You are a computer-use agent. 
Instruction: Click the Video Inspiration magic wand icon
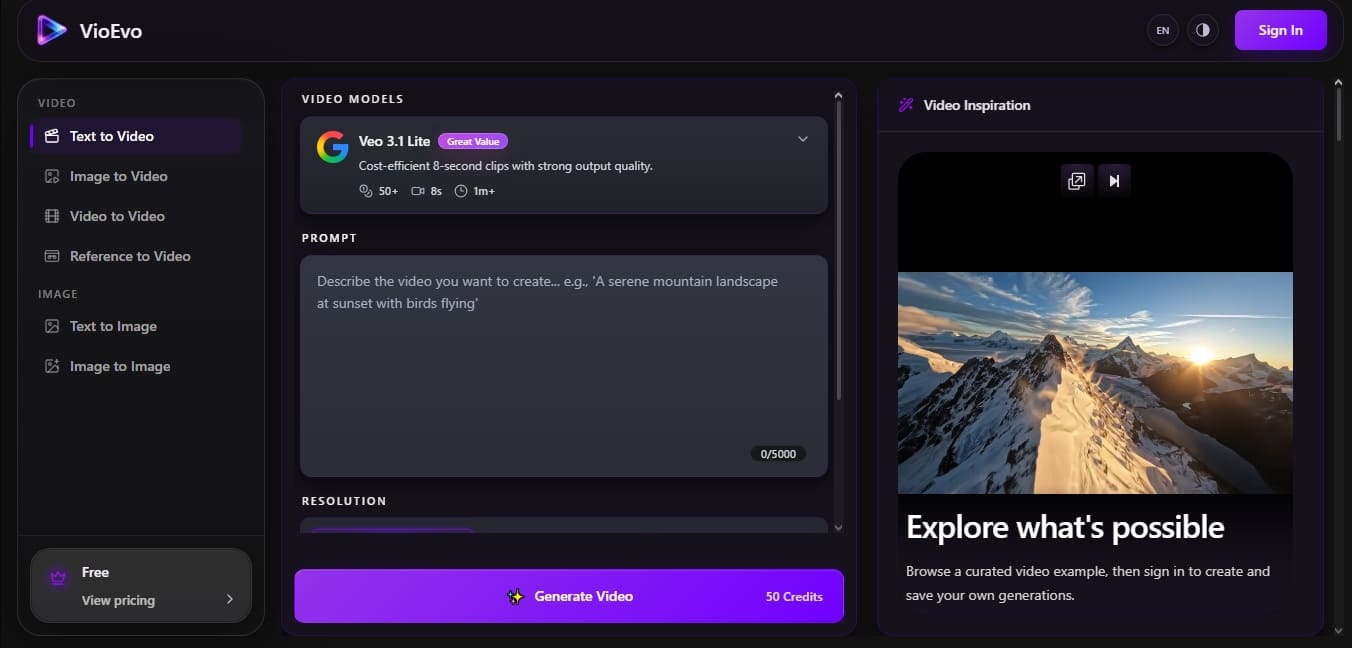(x=906, y=105)
